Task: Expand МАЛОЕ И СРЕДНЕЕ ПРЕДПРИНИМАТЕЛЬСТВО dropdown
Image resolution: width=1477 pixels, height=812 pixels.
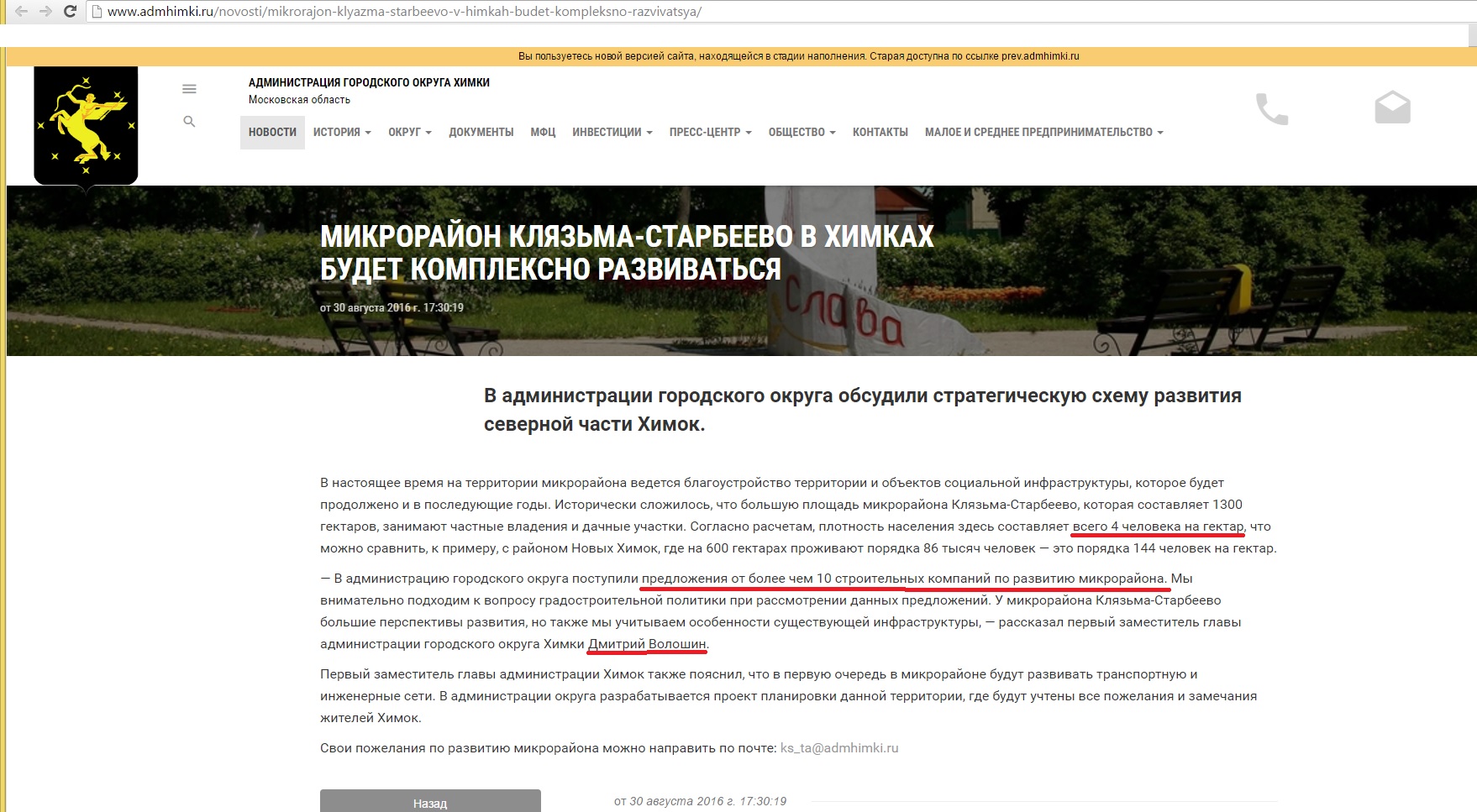Action: point(1044,132)
